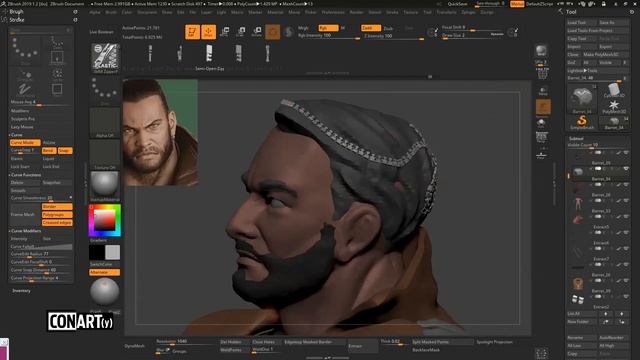Toggle Frame Mesh Border option

(x=57, y=207)
